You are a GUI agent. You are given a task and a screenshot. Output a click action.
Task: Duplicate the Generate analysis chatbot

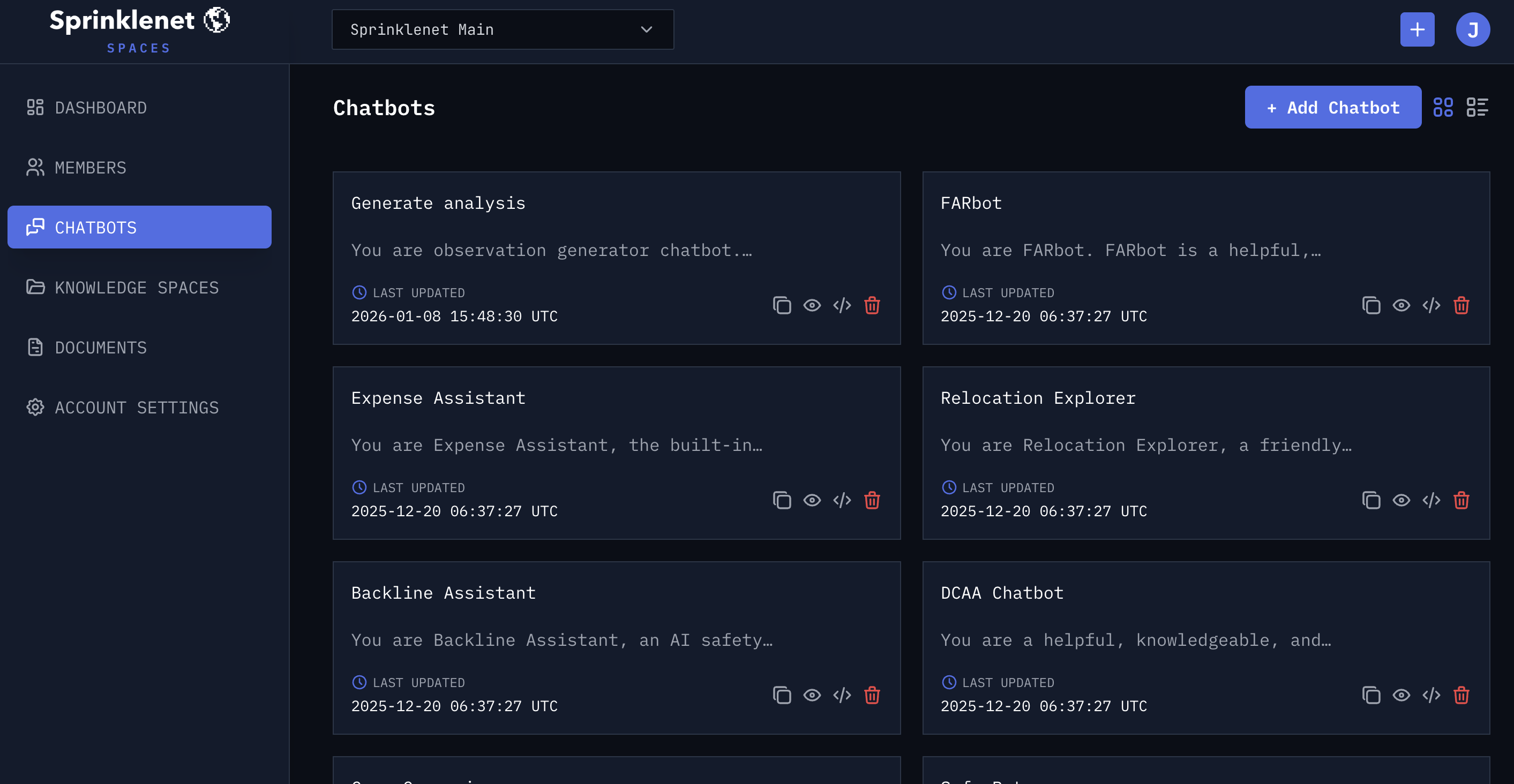click(782, 305)
